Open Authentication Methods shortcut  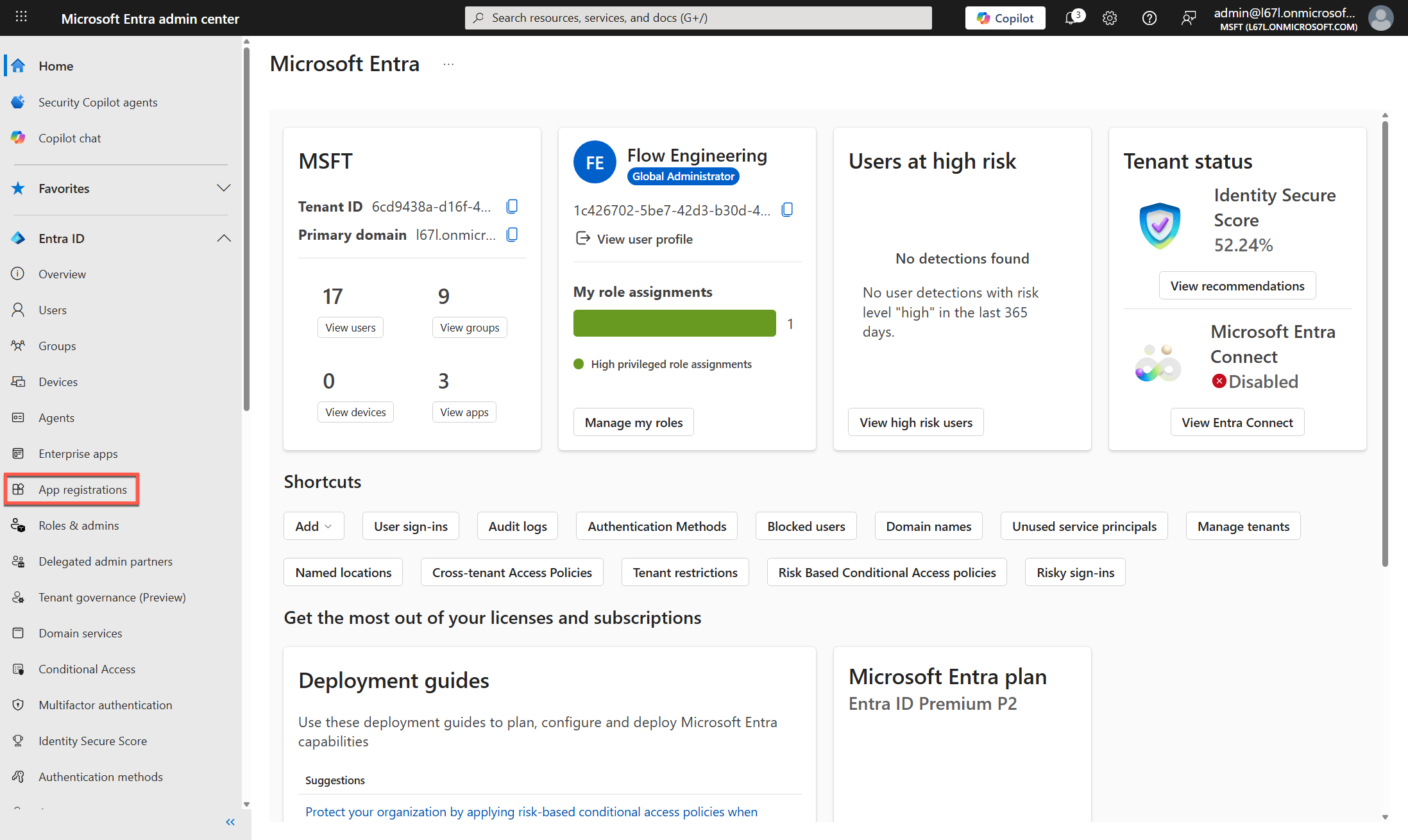(657, 526)
